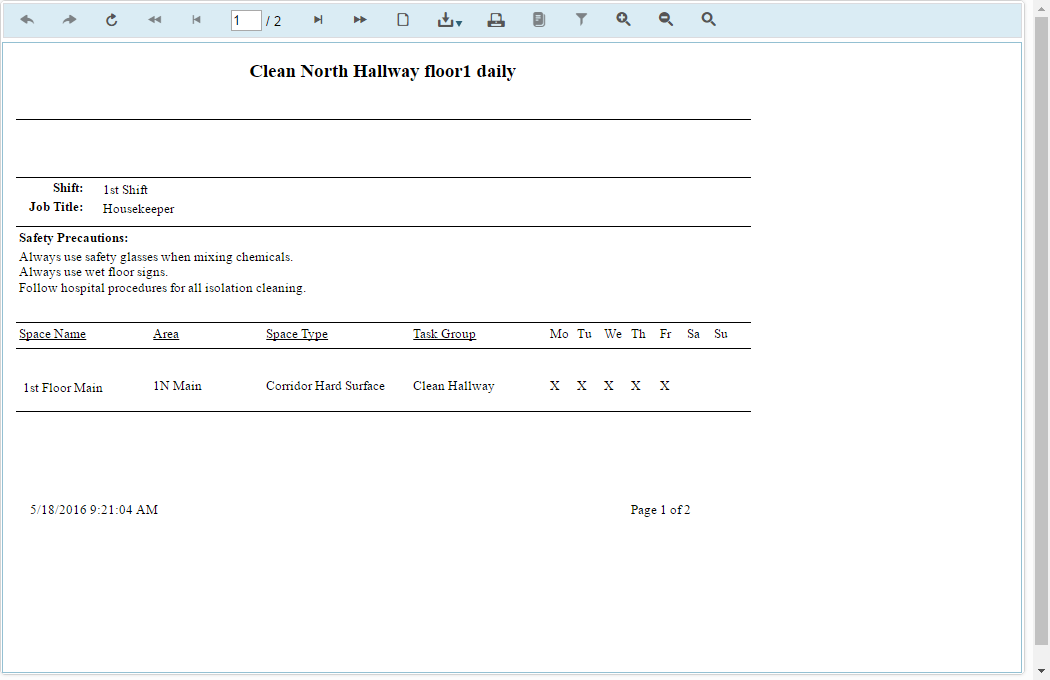Click the Space Name column header

pyautogui.click(x=52, y=334)
